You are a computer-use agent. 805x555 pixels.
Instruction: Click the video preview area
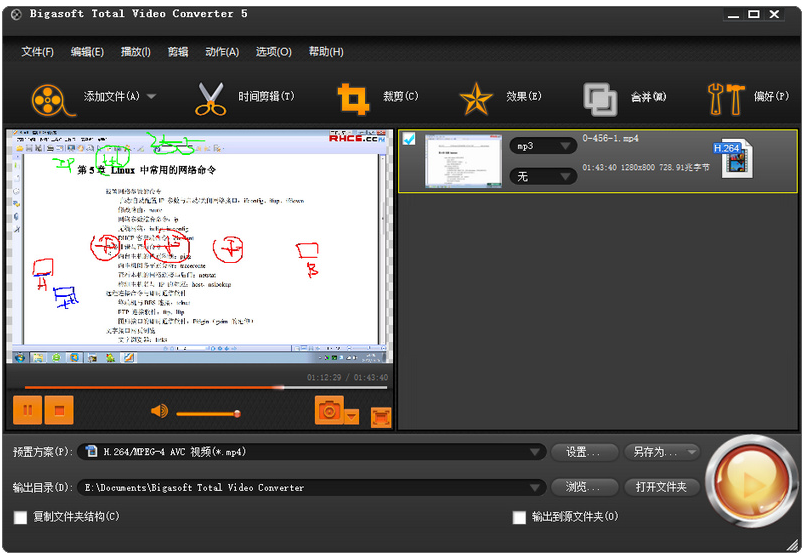coord(200,246)
